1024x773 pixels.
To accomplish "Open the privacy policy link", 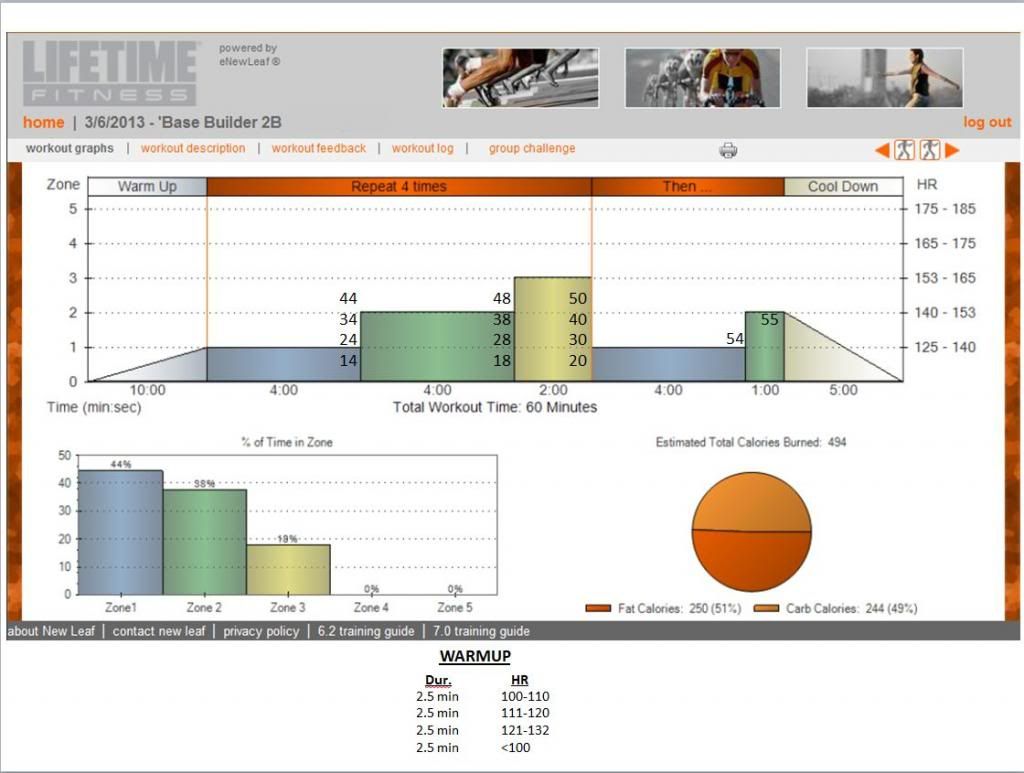I will pyautogui.click(x=261, y=631).
